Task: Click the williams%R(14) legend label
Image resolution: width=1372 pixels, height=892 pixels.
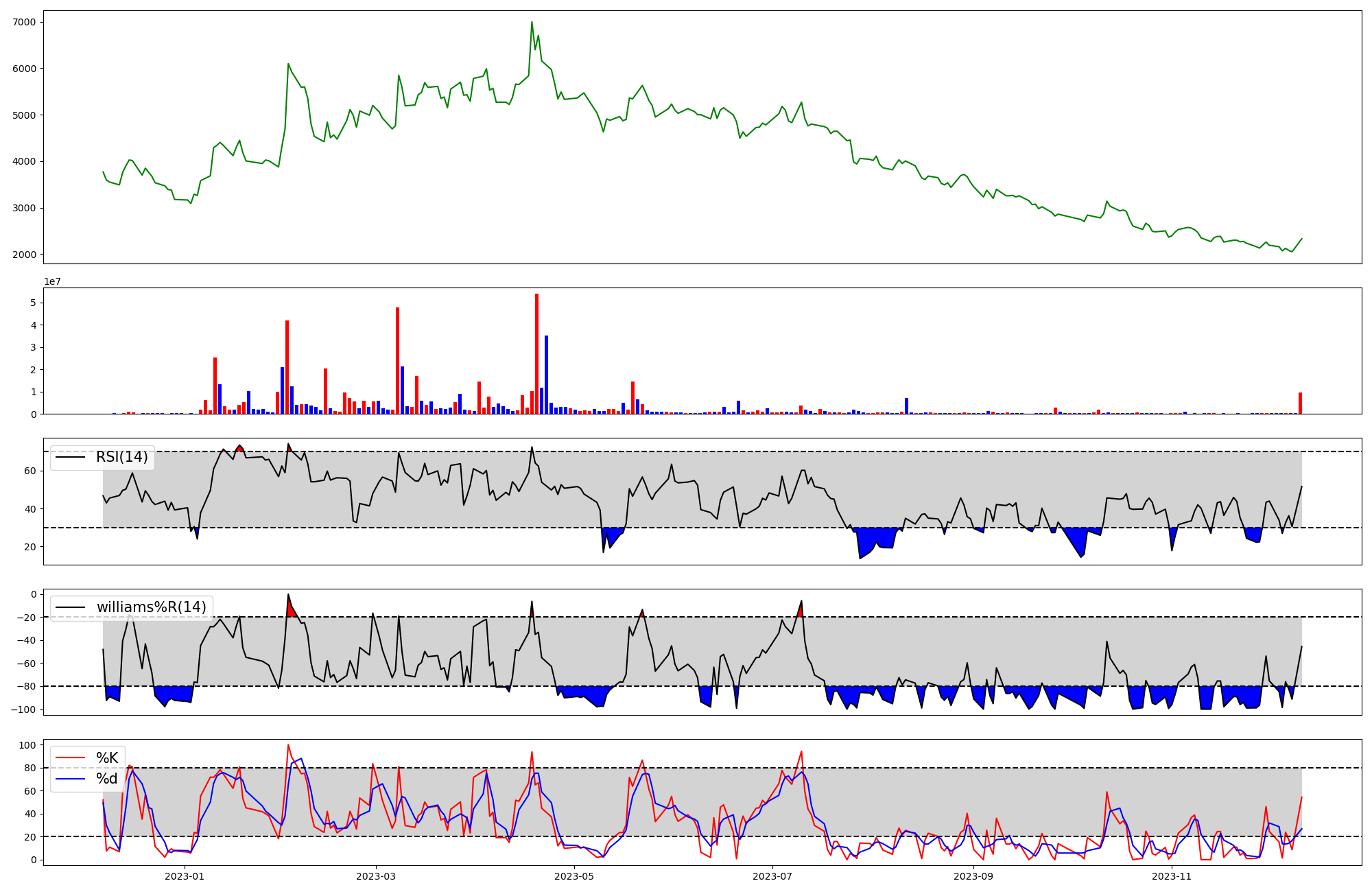Action: pos(151,607)
